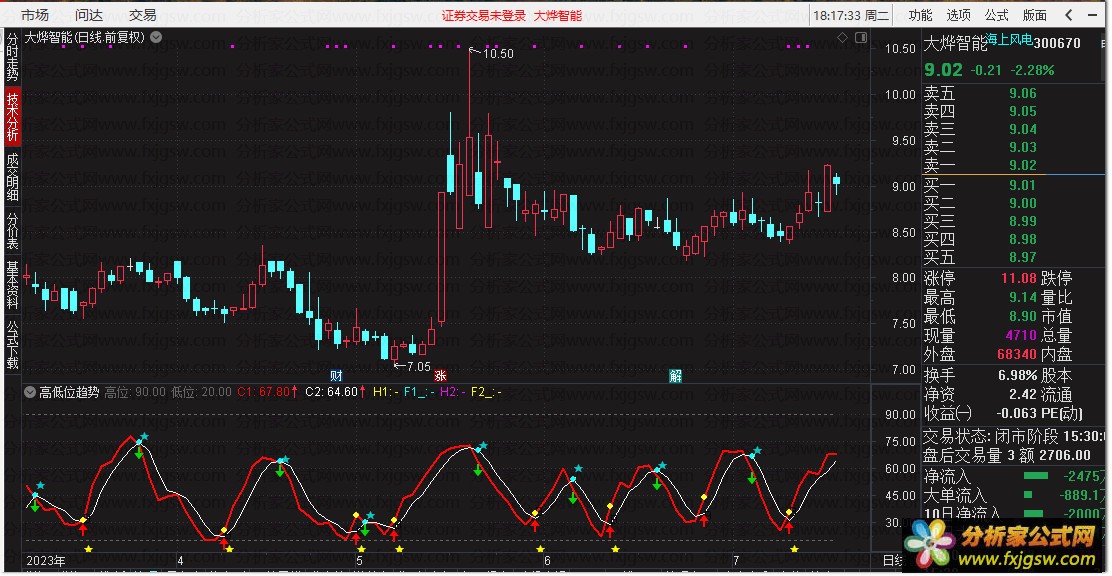This screenshot has width=1112, height=576.
Task: Switch to 分时走势 side tab
Action: [12, 57]
